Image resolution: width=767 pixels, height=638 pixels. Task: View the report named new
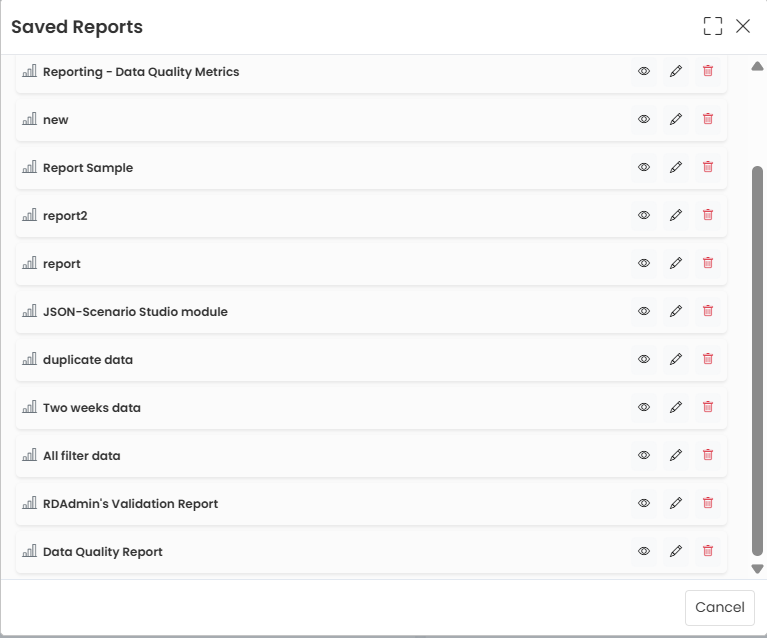click(x=644, y=119)
